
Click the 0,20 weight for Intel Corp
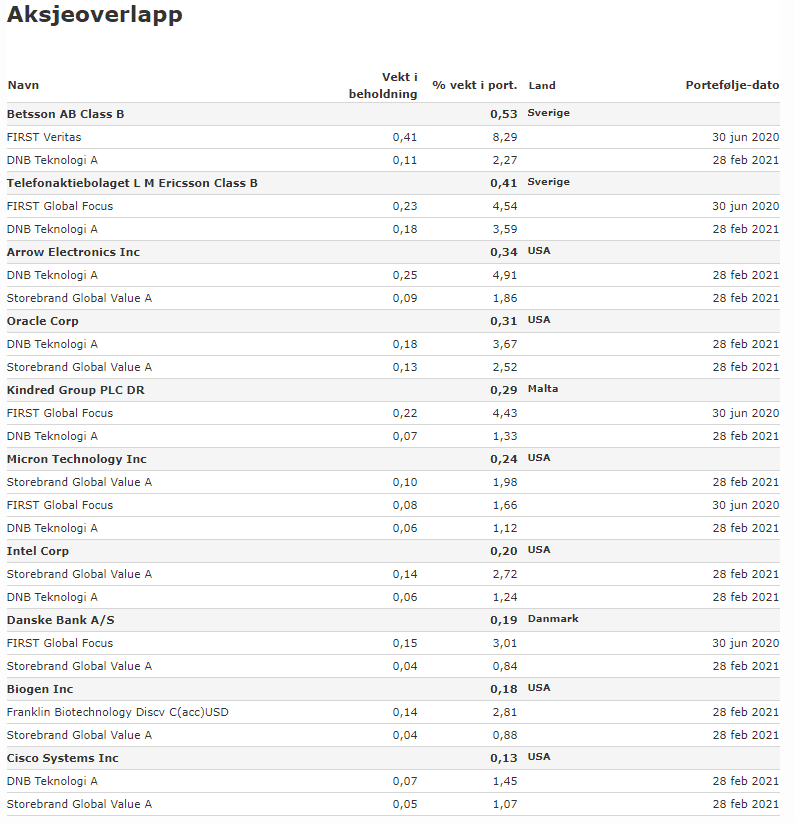coord(504,551)
